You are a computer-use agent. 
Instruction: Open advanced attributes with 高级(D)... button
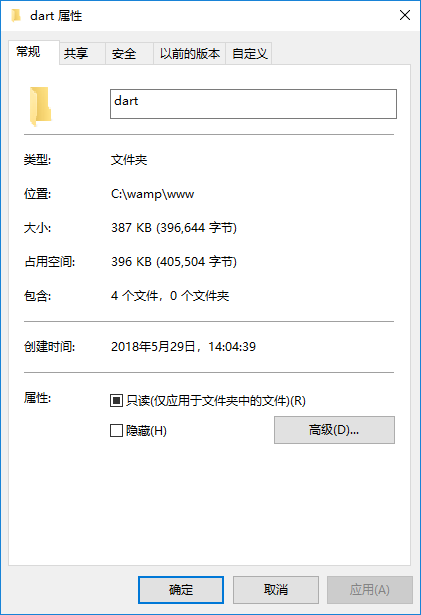pyautogui.click(x=334, y=430)
